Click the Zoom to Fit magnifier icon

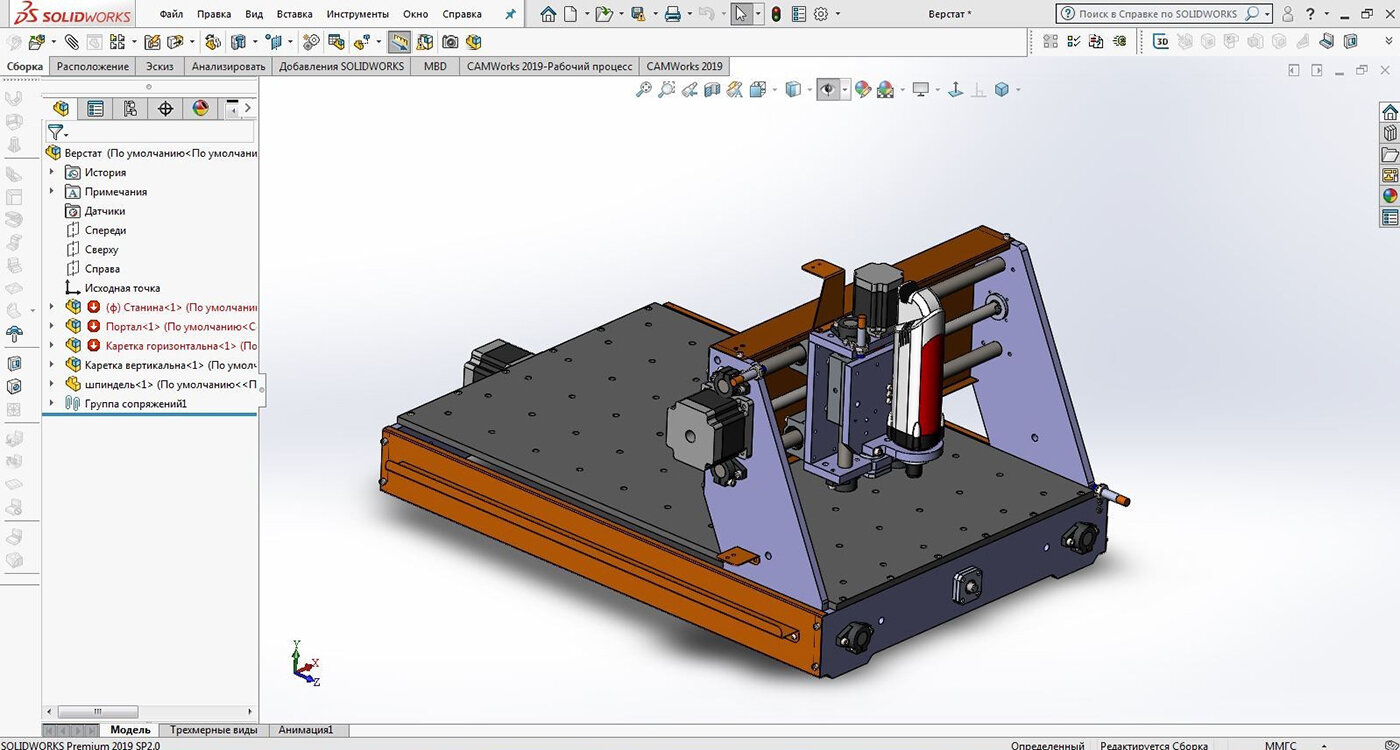[643, 90]
